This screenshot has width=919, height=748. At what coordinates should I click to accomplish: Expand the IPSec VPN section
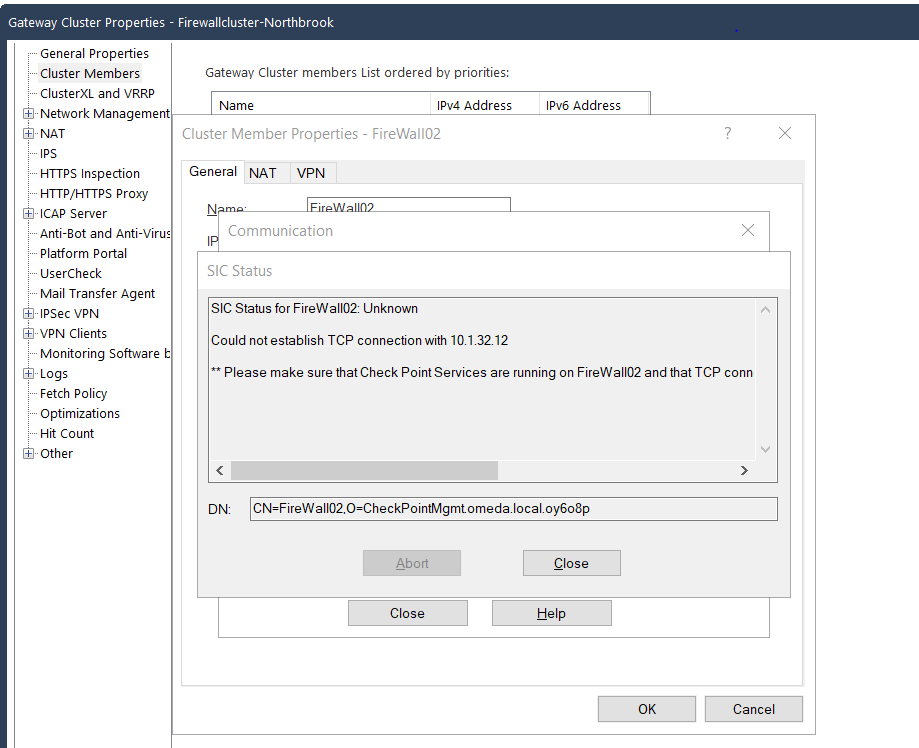click(28, 313)
